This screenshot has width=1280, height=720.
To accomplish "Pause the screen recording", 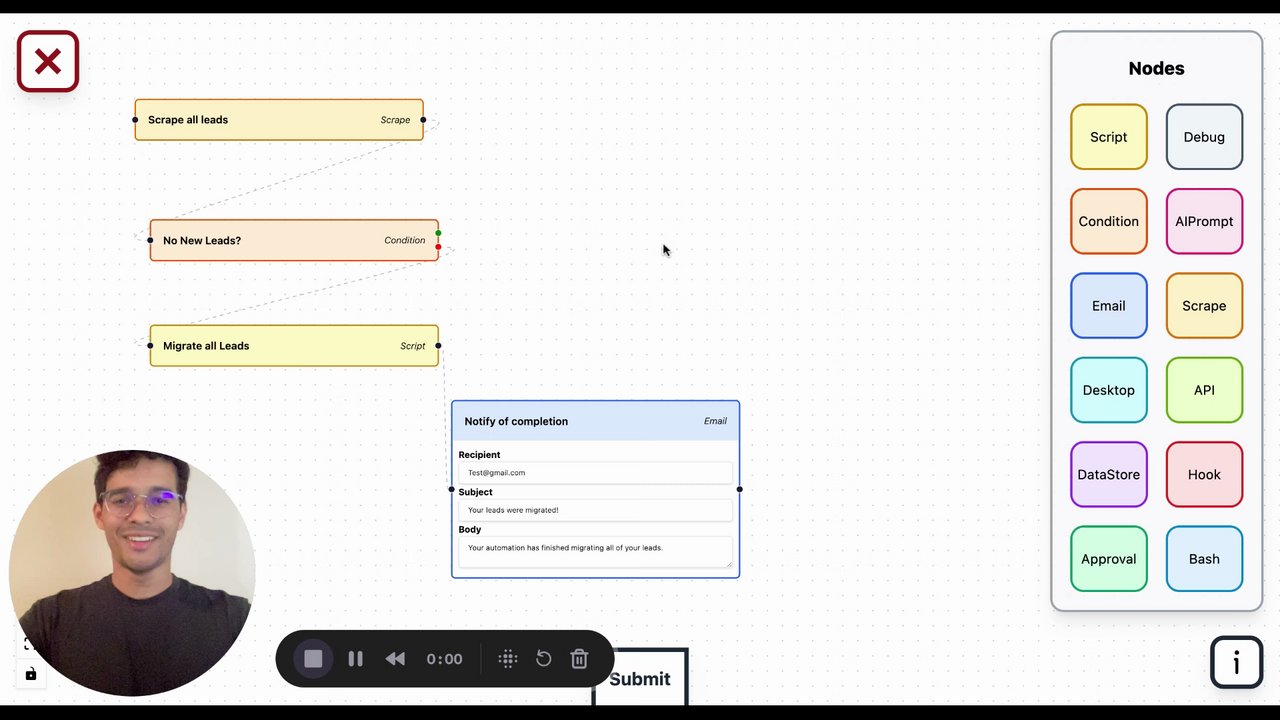I will (355, 659).
